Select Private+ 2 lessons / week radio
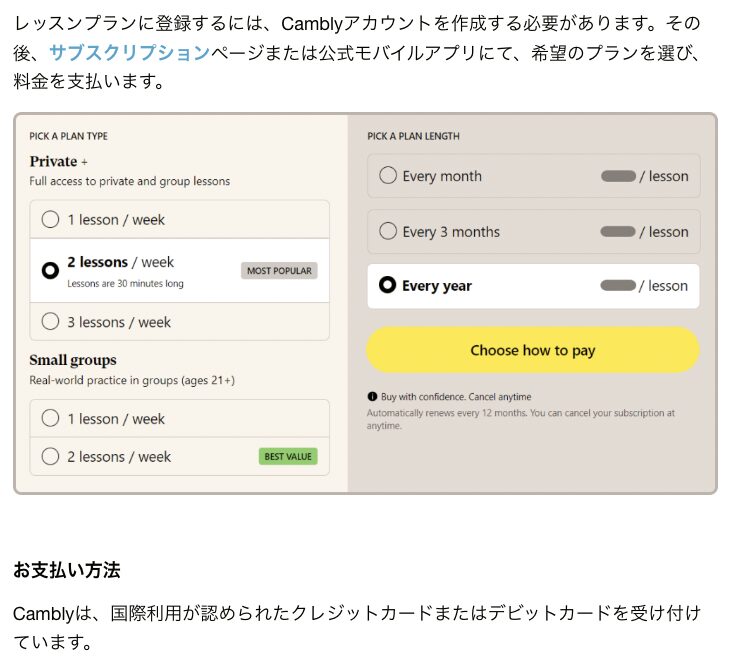The image size is (736, 667). (x=50, y=270)
